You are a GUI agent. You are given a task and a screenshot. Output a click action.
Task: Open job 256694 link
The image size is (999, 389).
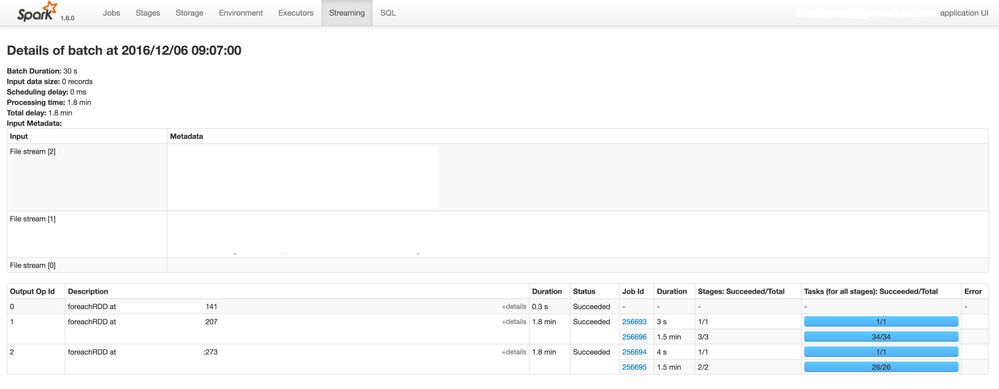tap(634, 352)
